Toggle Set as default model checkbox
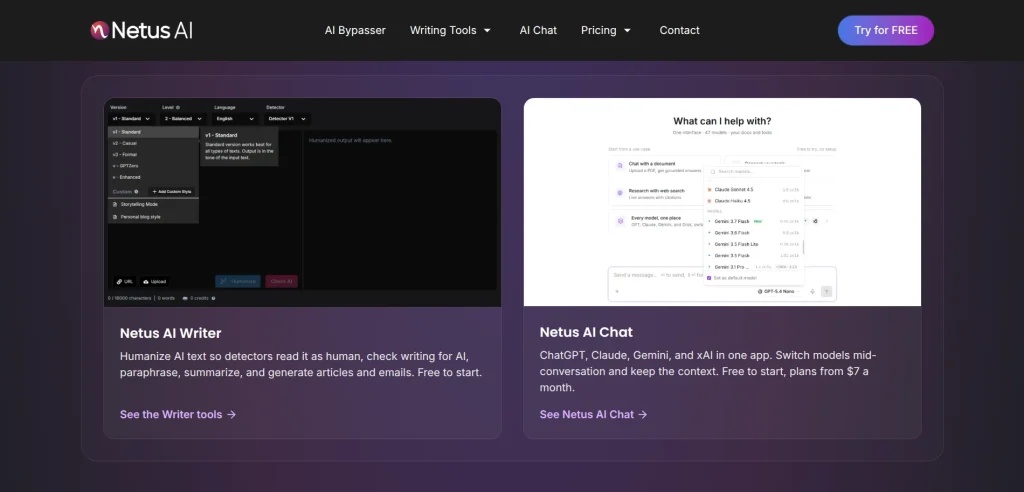1024x492 pixels. (709, 278)
